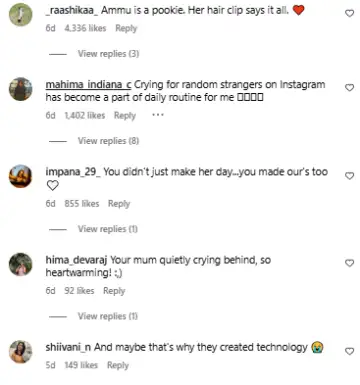Tap heart icon beside hima_devaraj's comment
Image resolution: width=360 pixels, height=385 pixels.
coord(349,263)
